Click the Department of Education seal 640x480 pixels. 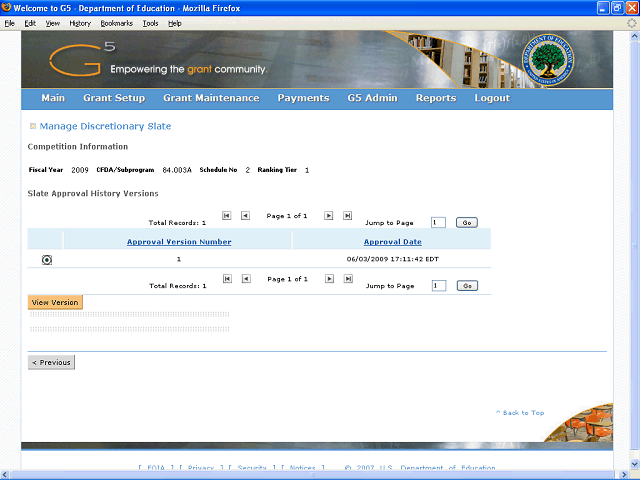coord(548,60)
